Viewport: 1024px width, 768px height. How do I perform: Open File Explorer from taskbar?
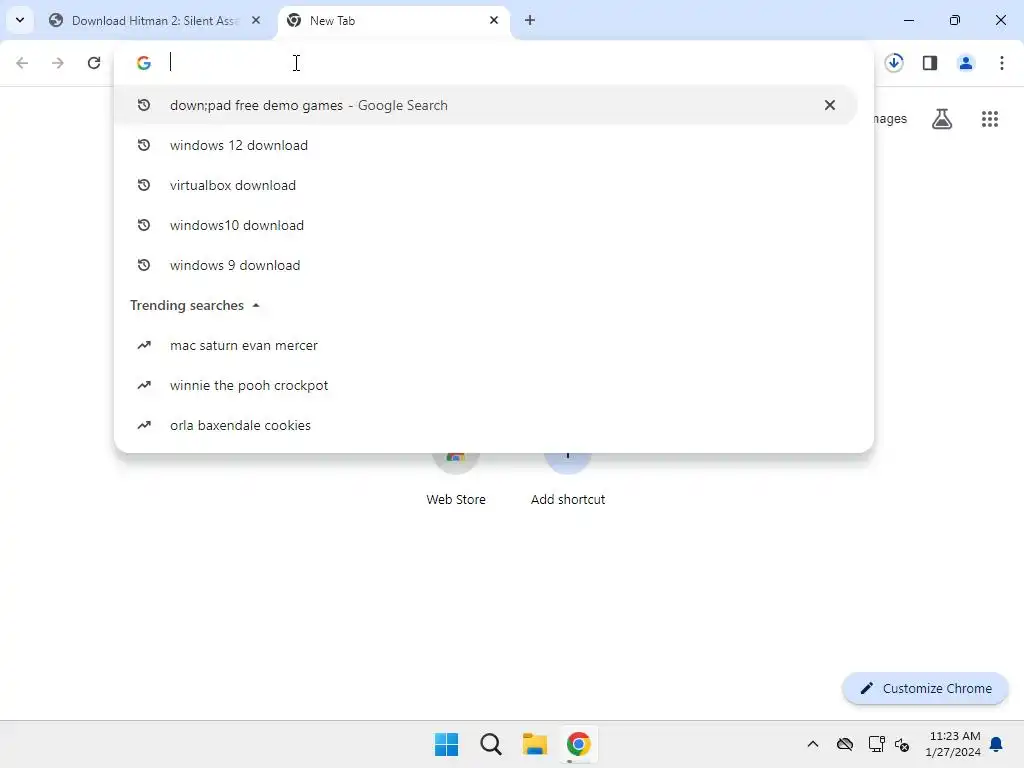click(x=534, y=744)
